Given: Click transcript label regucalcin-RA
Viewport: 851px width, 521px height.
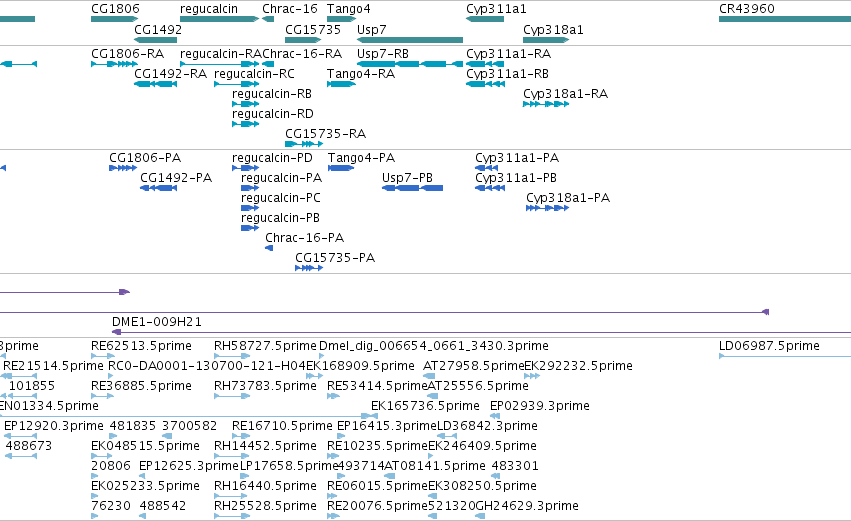Looking at the screenshot, I should tap(221, 54).
